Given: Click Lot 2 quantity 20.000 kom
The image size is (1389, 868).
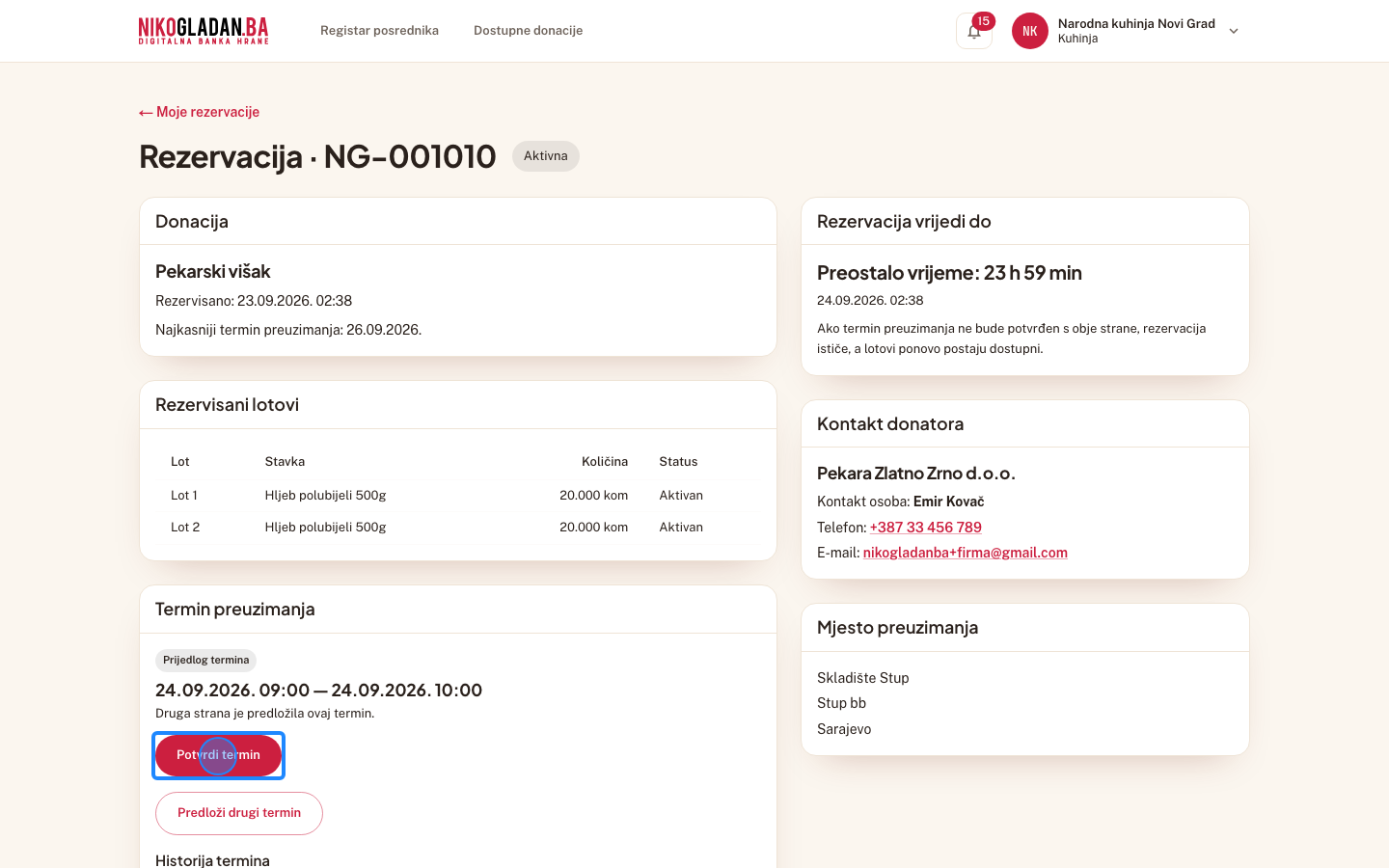Looking at the screenshot, I should (x=594, y=528).
